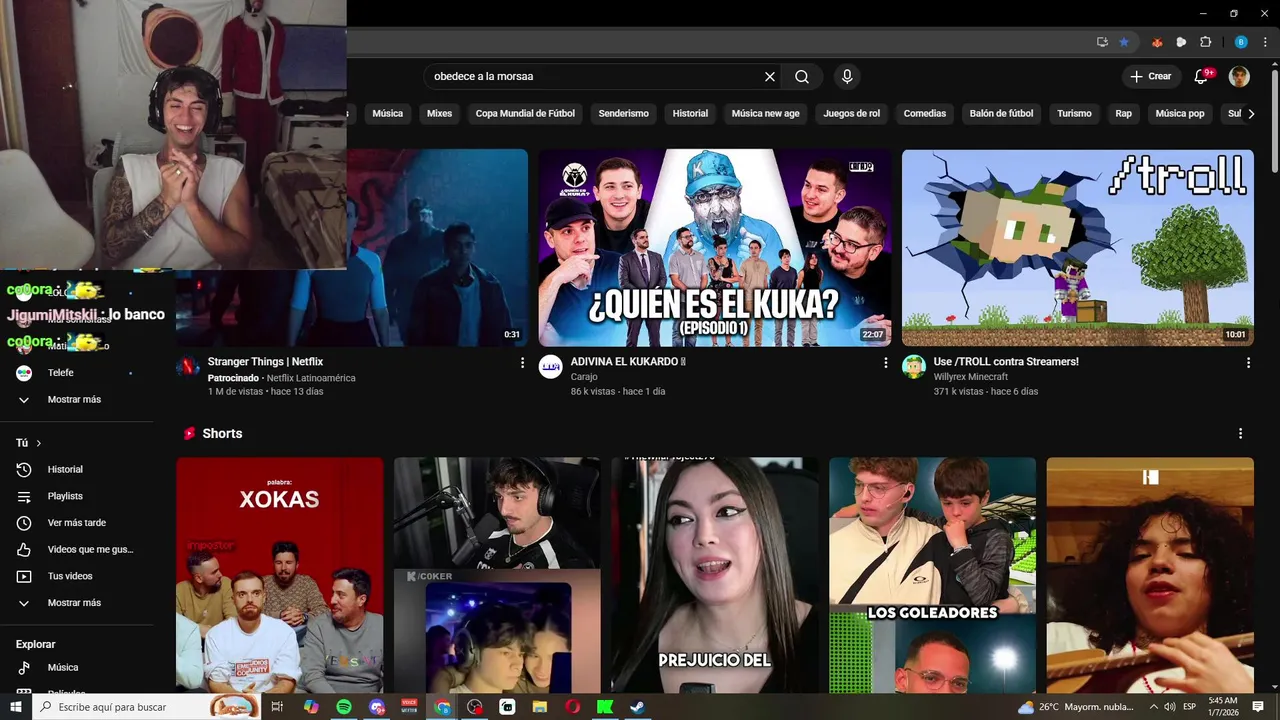Viewport: 1280px width, 720px height.
Task: Open Spotify from the taskbar
Action: tap(344, 707)
